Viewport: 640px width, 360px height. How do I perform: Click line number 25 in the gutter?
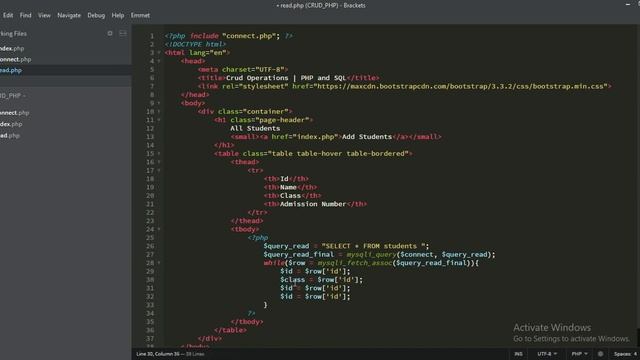click(x=150, y=238)
